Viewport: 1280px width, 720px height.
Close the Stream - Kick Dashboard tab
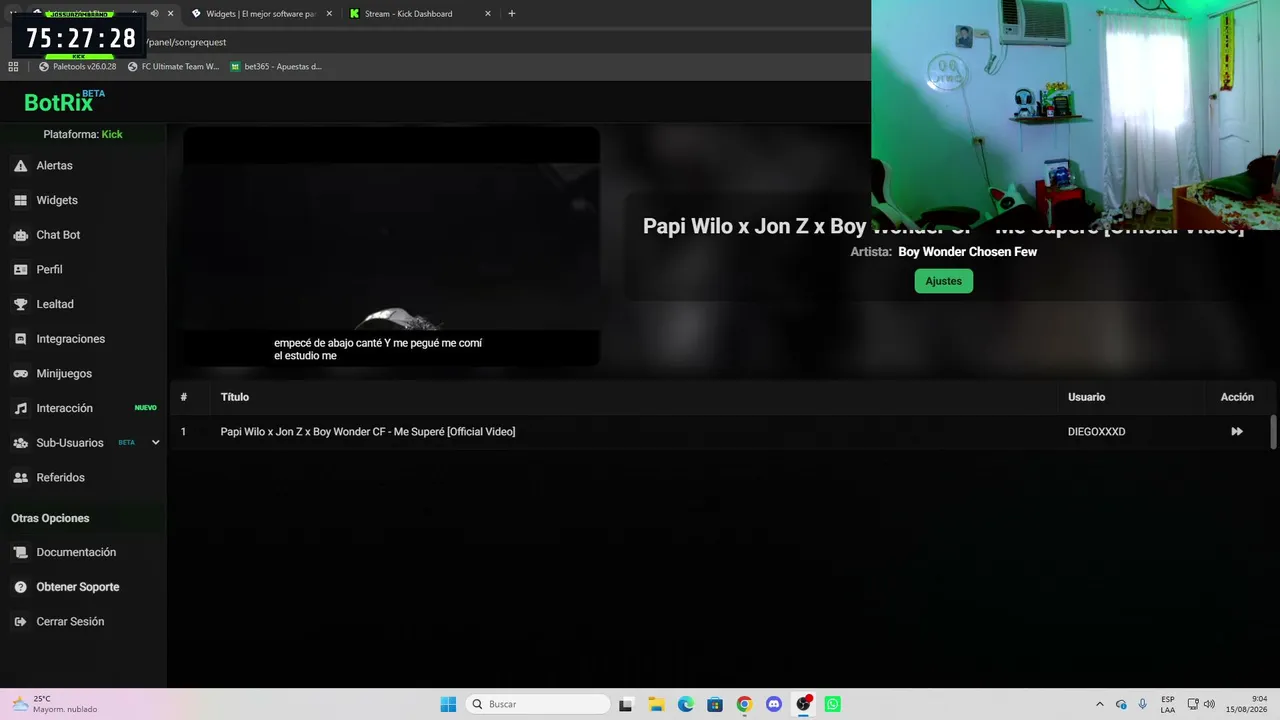pos(488,14)
